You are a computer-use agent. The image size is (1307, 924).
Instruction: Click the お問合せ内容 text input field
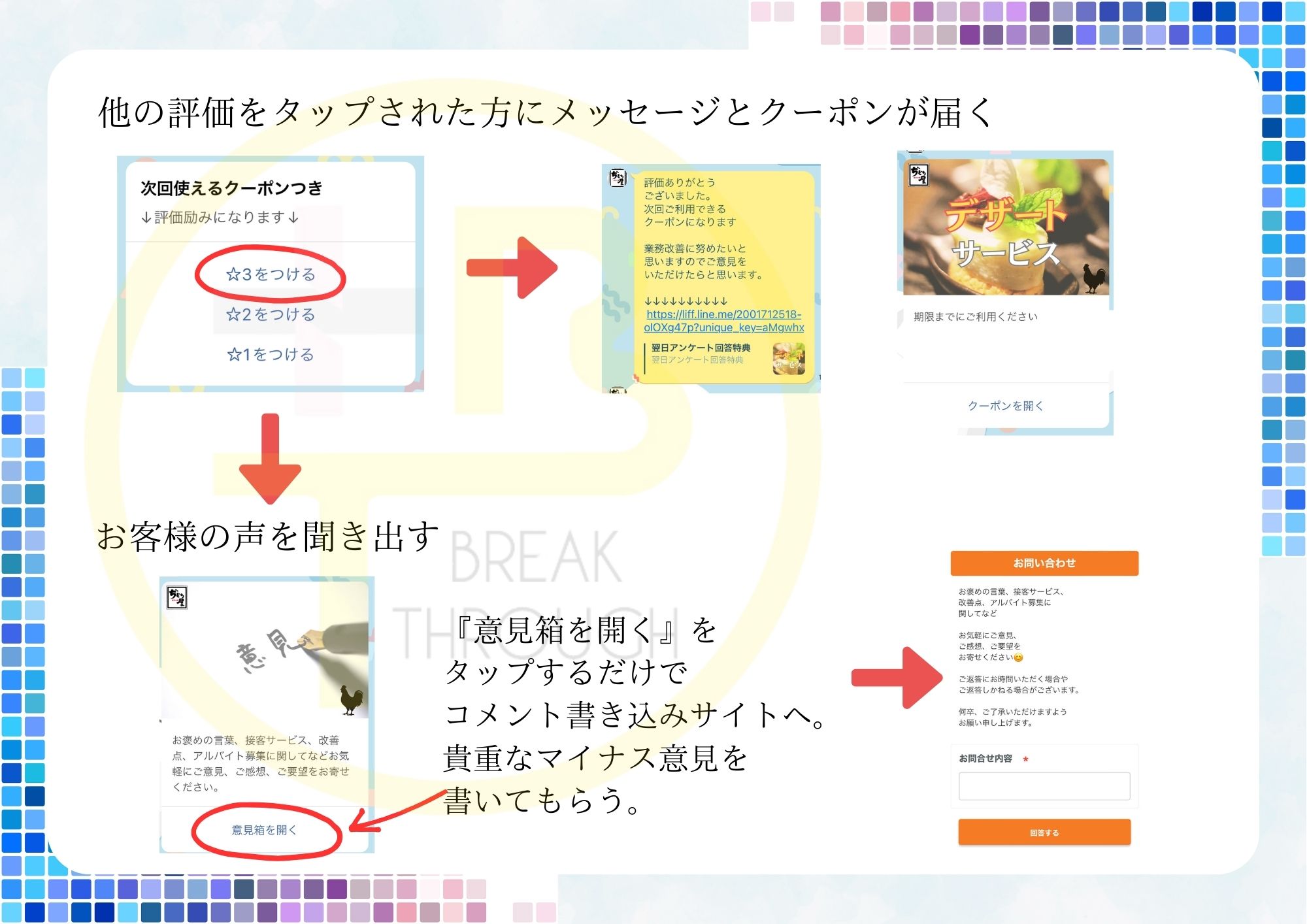1044,786
